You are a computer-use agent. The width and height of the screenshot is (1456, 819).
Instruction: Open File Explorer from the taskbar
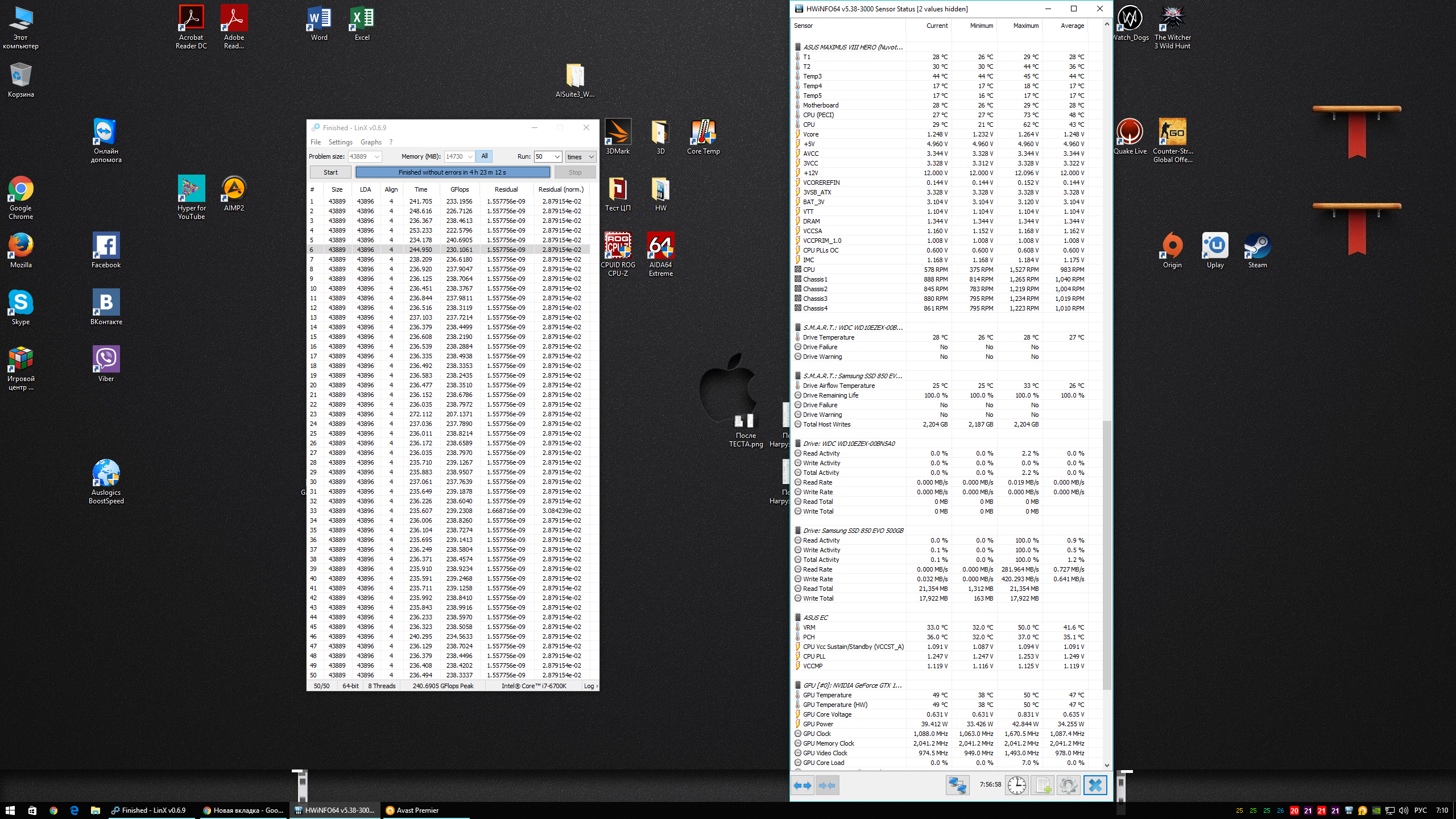95,810
